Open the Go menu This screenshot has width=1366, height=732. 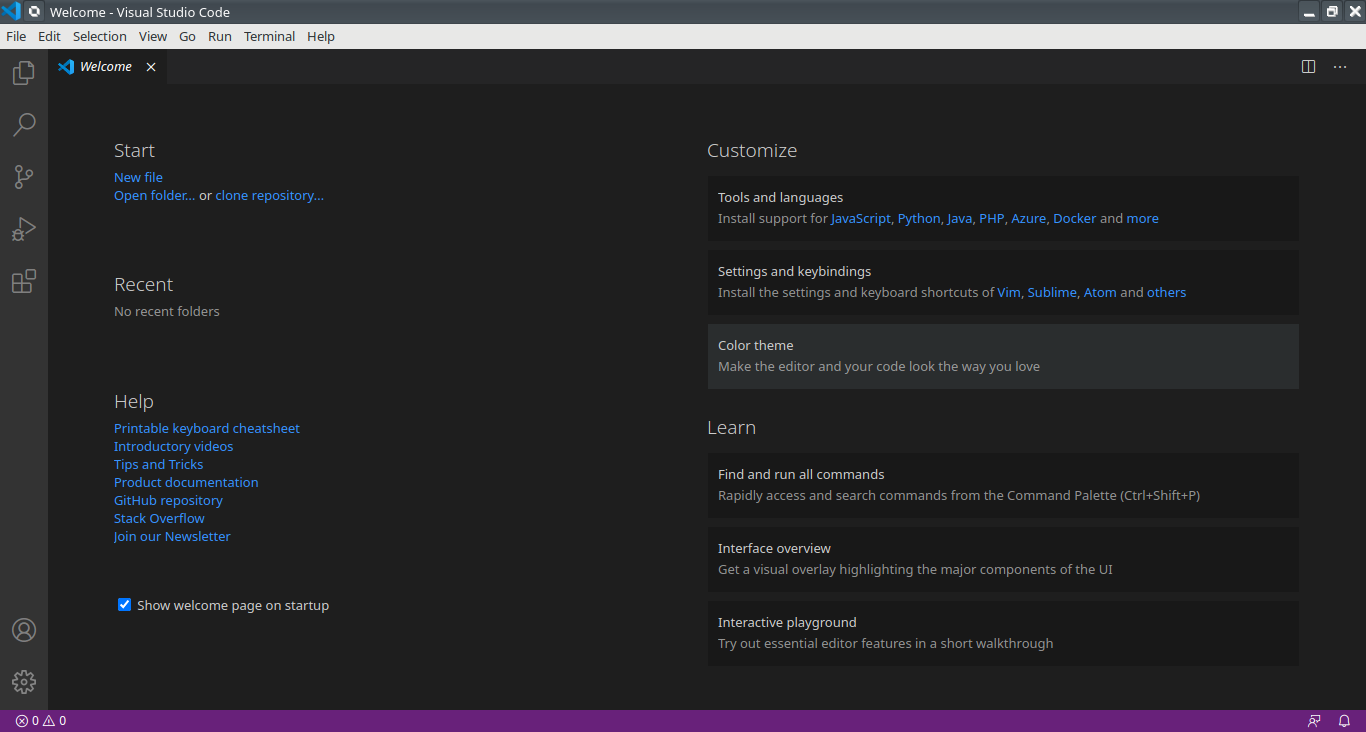coord(188,36)
